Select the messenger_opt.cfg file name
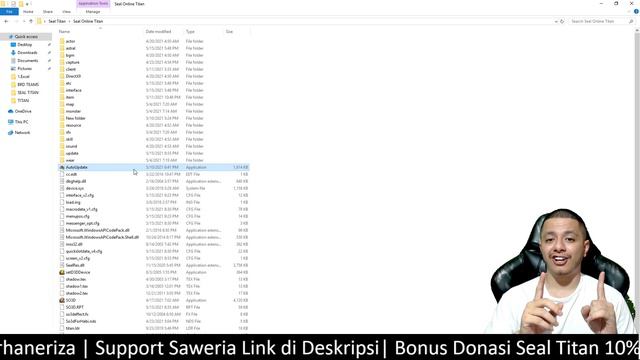The height and width of the screenshot is (360, 640). tap(82, 223)
